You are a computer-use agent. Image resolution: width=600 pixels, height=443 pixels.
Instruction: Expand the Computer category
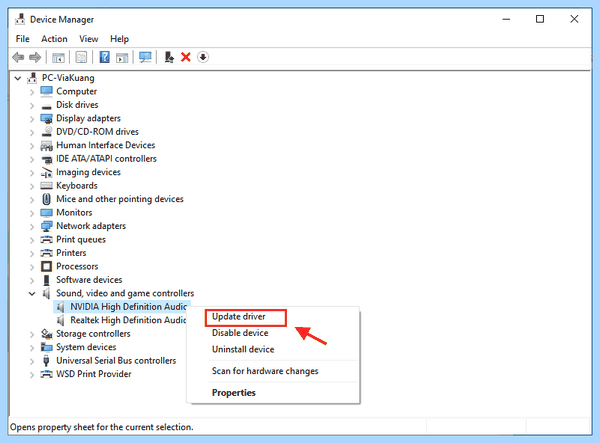(32, 92)
